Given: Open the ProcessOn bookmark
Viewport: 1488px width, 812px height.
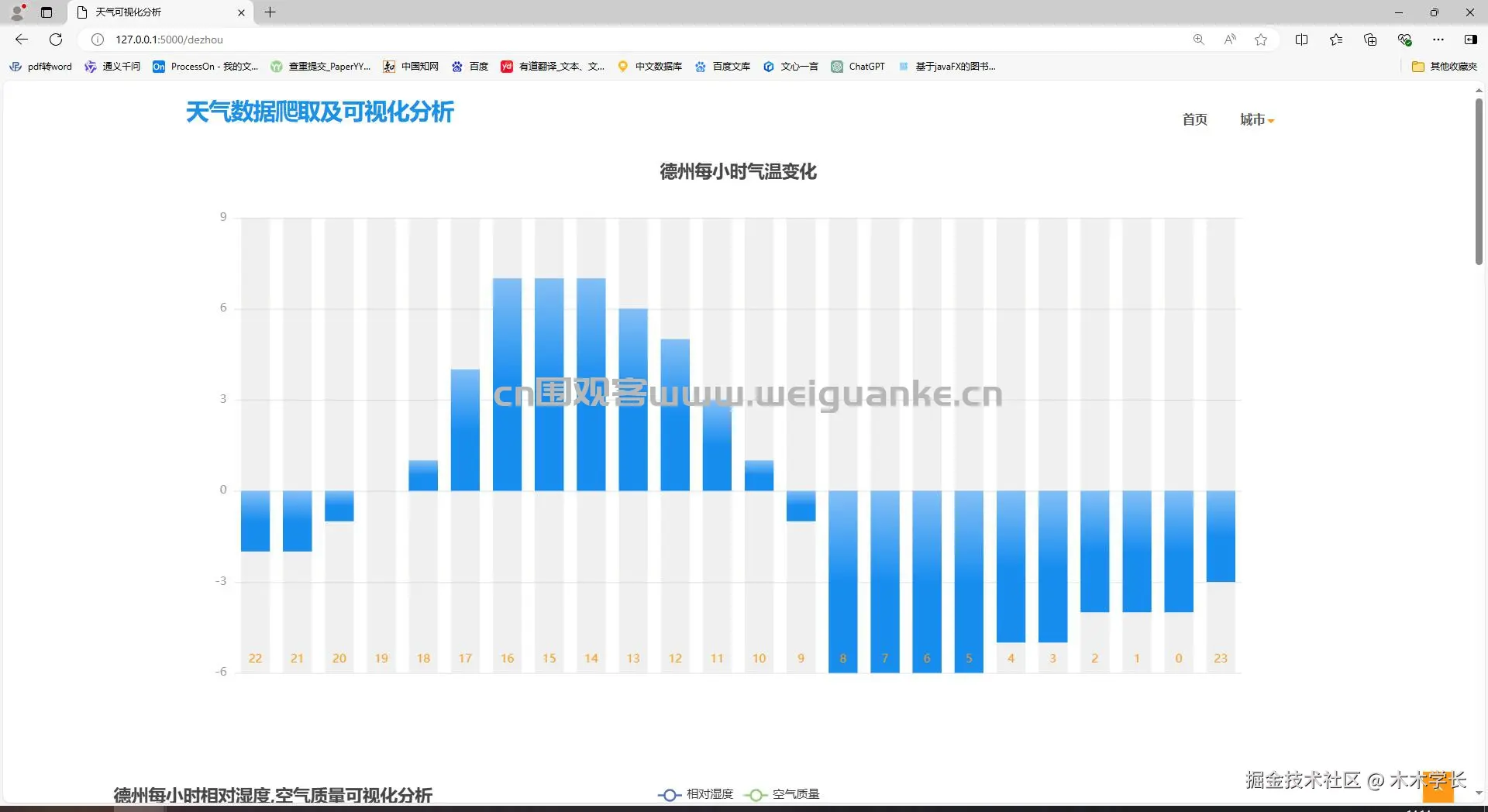Looking at the screenshot, I should [205, 67].
